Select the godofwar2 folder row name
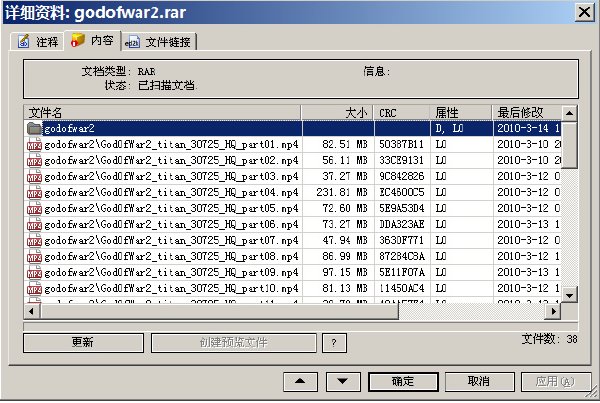The width and height of the screenshot is (600, 403). [69, 128]
